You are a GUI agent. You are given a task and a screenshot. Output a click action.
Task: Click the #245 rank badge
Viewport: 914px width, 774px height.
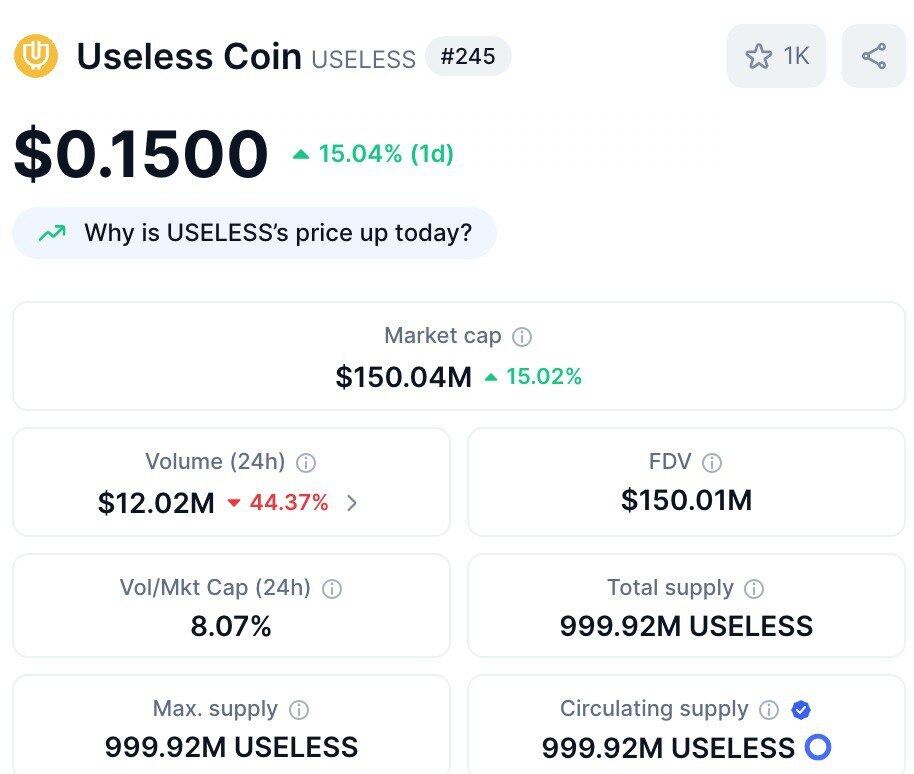click(x=468, y=56)
